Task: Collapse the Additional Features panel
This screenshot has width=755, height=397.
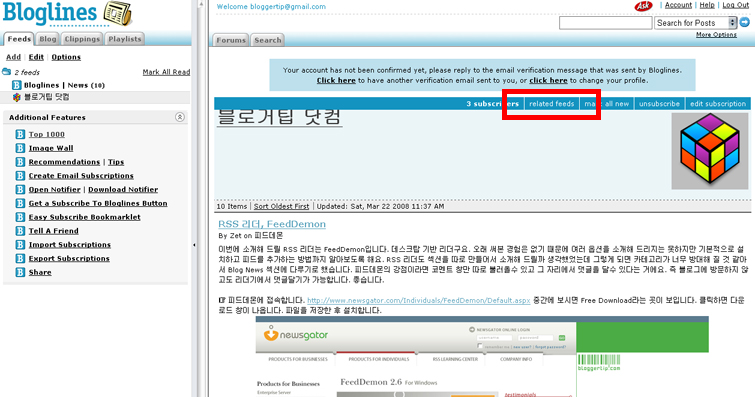Action: [180, 117]
